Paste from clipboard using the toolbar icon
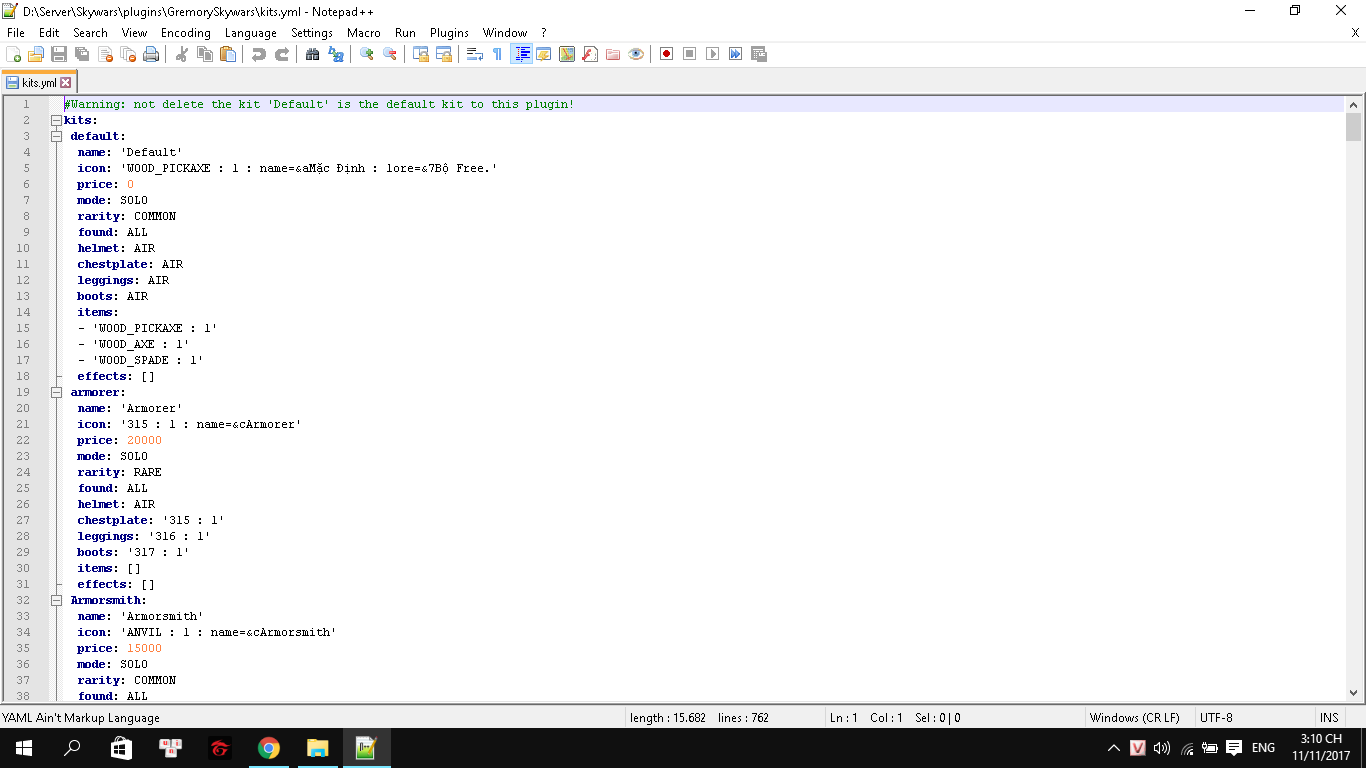Screen dimensions: 1366x768 [228, 54]
